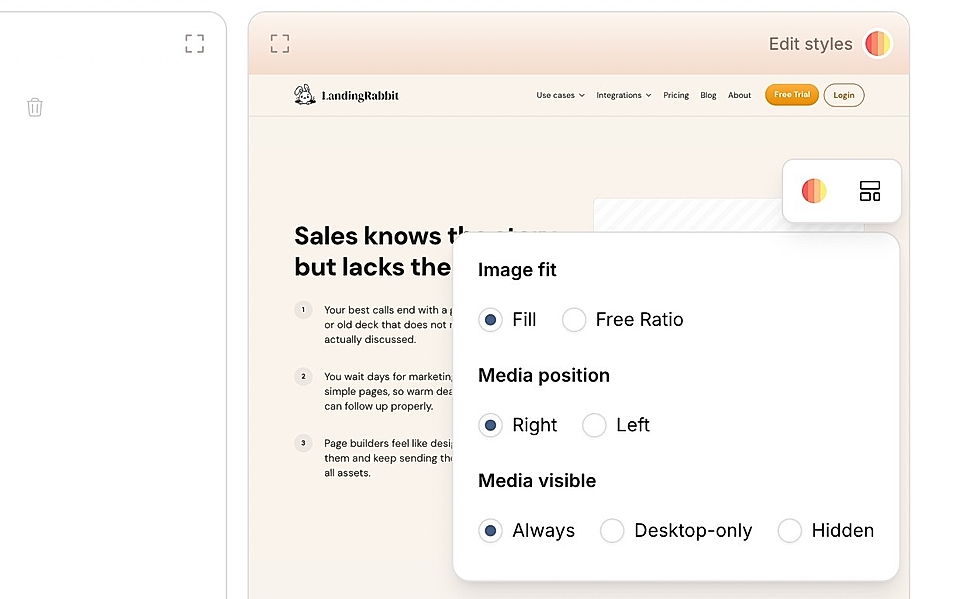Viewport: 960px width, 599px height.
Task: Open the fullscreen preview icon
Action: tap(280, 43)
